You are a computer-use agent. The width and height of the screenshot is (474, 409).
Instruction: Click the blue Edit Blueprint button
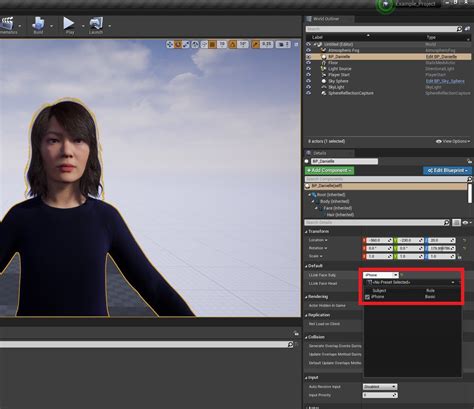(x=447, y=170)
